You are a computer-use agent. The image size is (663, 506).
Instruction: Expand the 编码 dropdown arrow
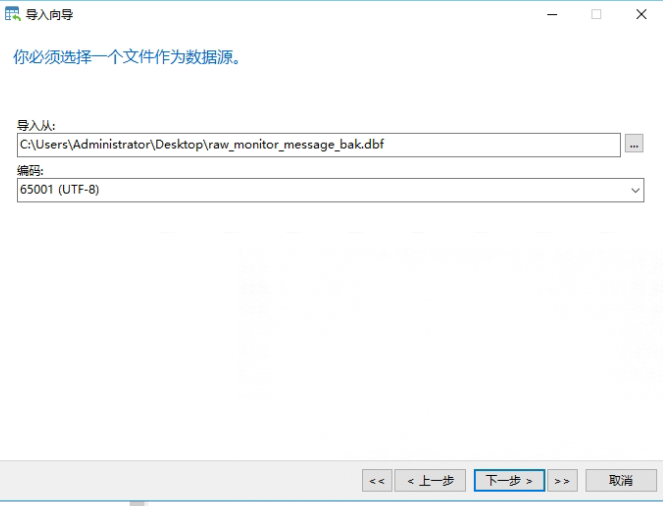pos(635,190)
